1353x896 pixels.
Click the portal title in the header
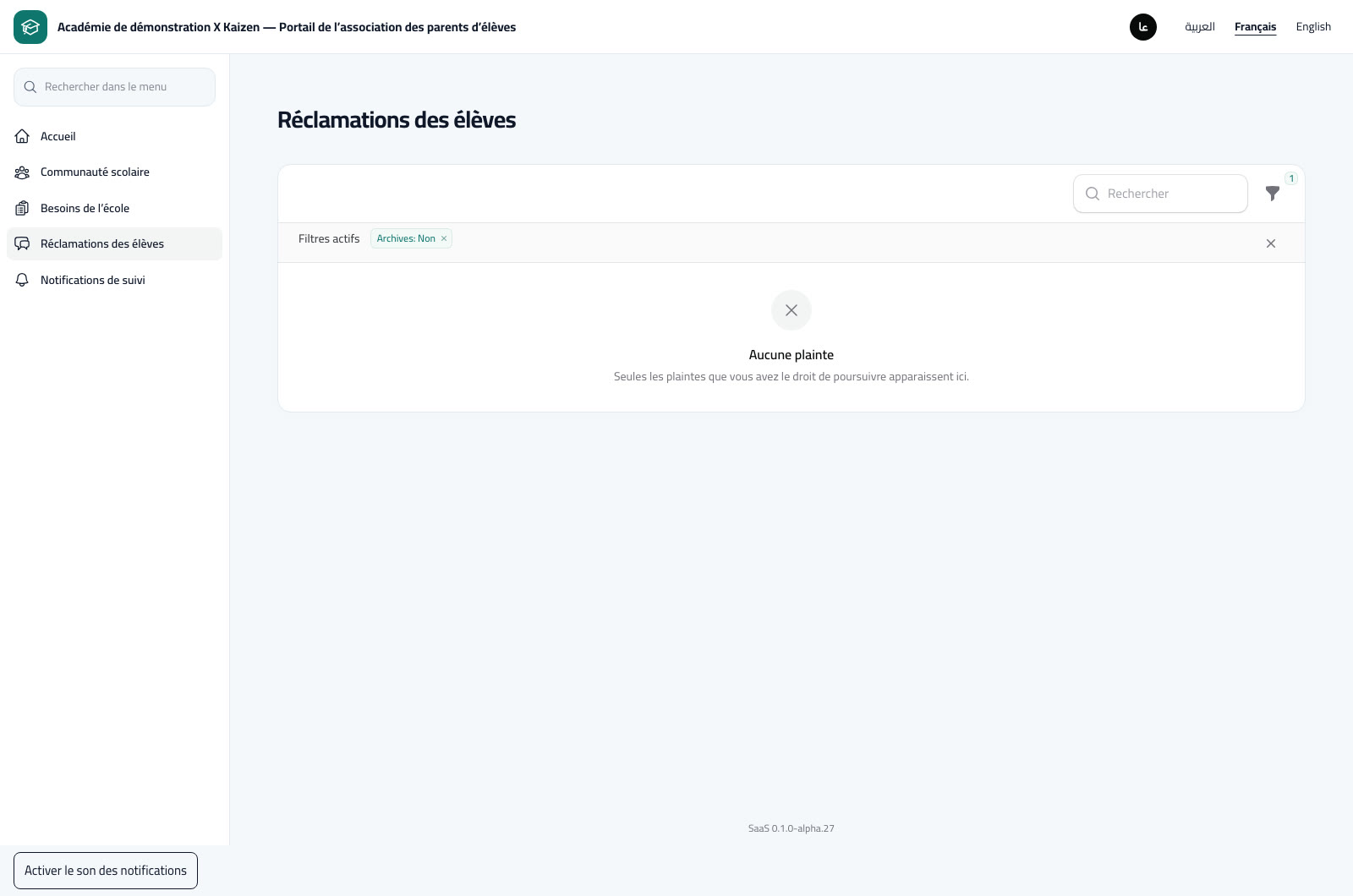point(287,27)
